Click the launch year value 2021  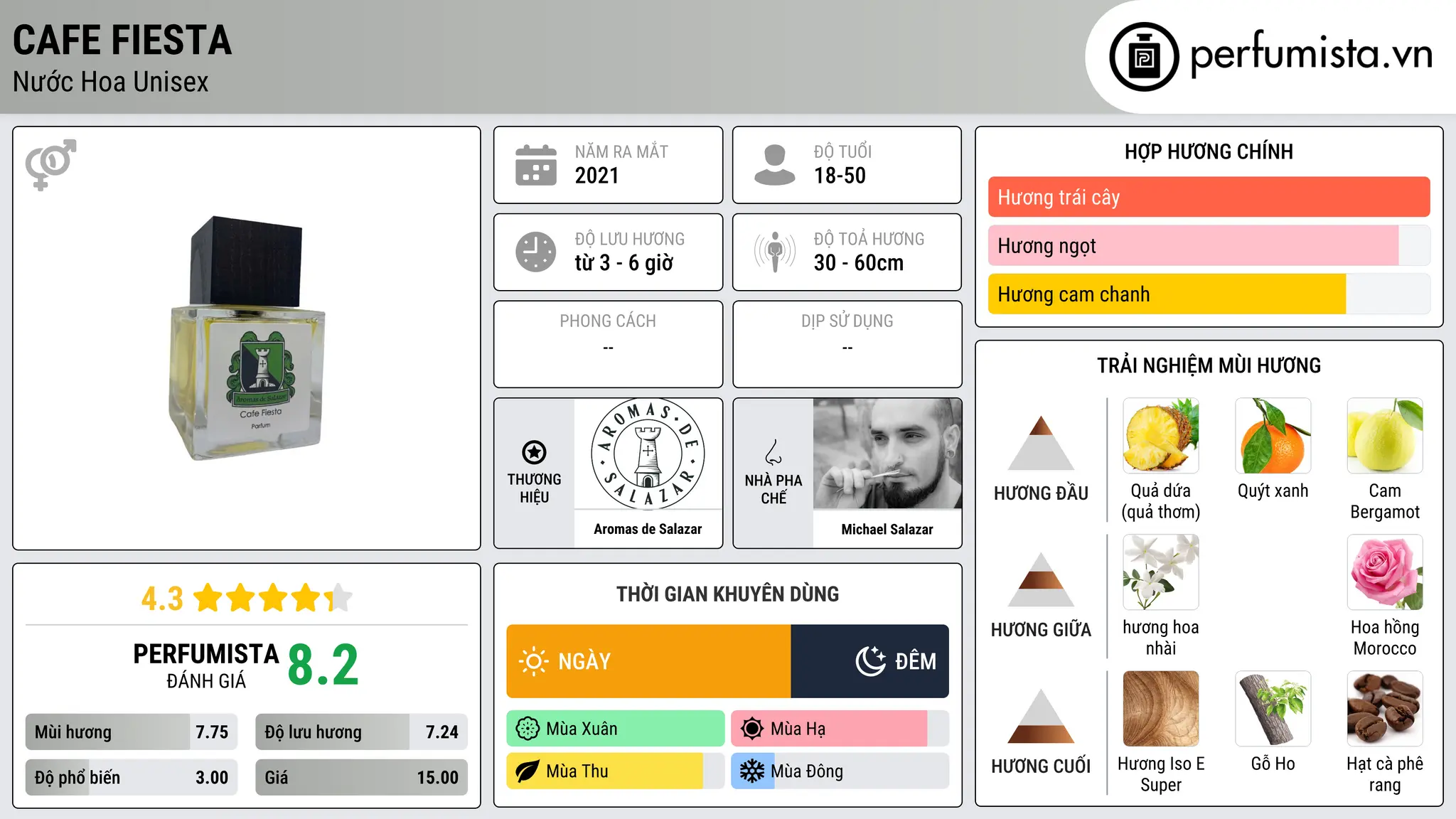point(597,176)
